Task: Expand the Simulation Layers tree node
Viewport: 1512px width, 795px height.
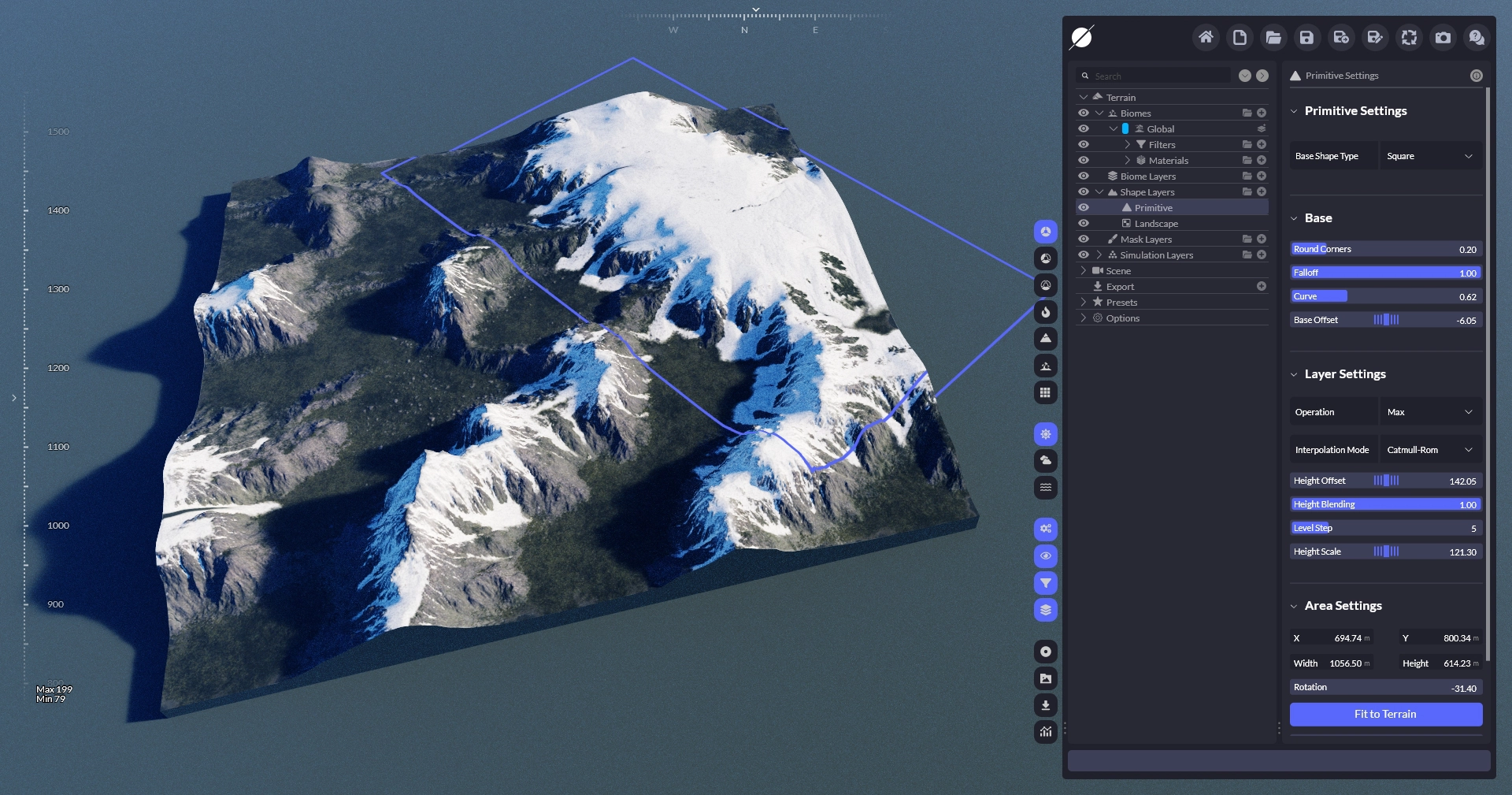Action: (1099, 254)
